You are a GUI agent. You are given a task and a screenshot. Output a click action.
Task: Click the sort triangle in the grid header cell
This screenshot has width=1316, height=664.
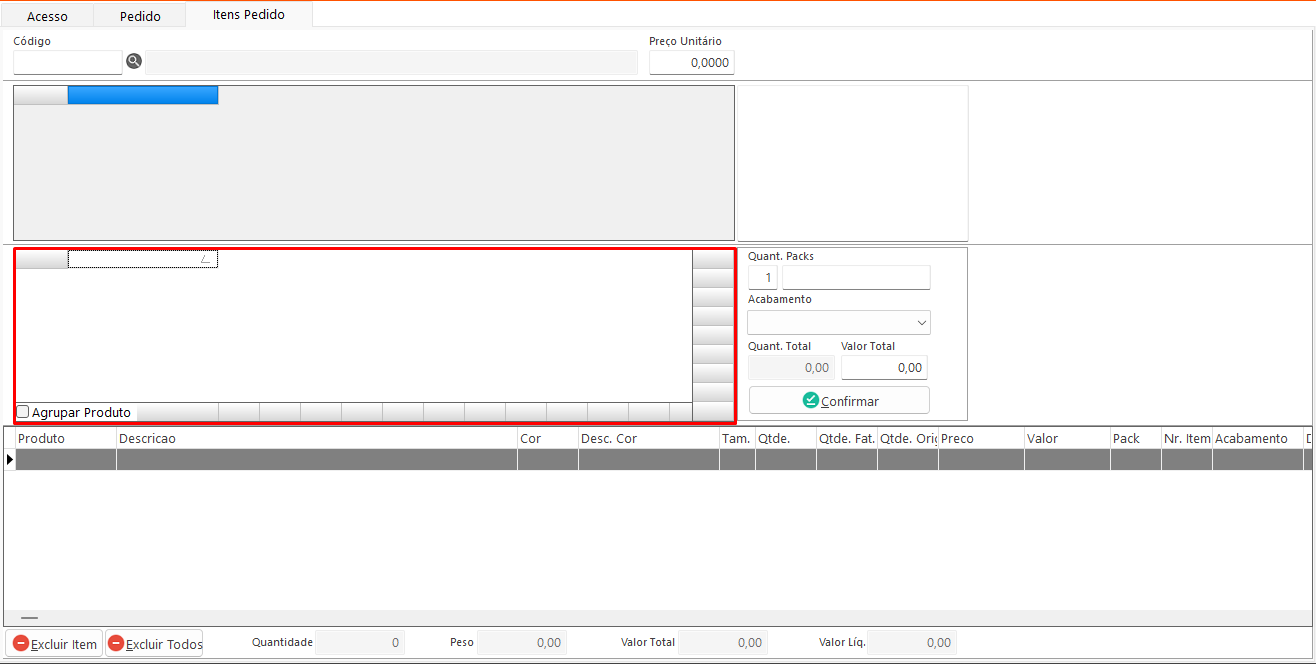point(205,259)
